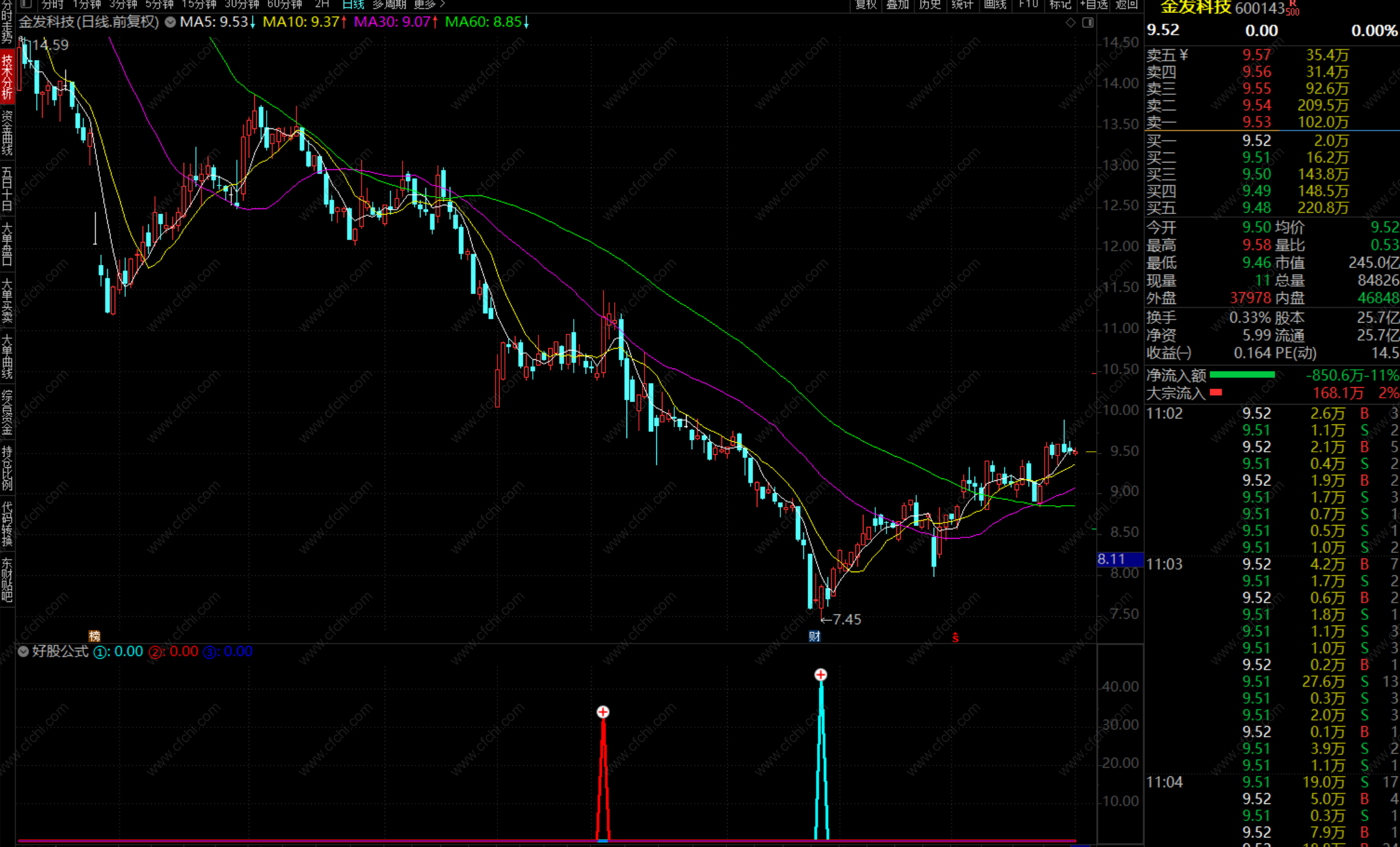Click the red S marker under chart
The width and height of the screenshot is (1400, 847).
(x=956, y=637)
